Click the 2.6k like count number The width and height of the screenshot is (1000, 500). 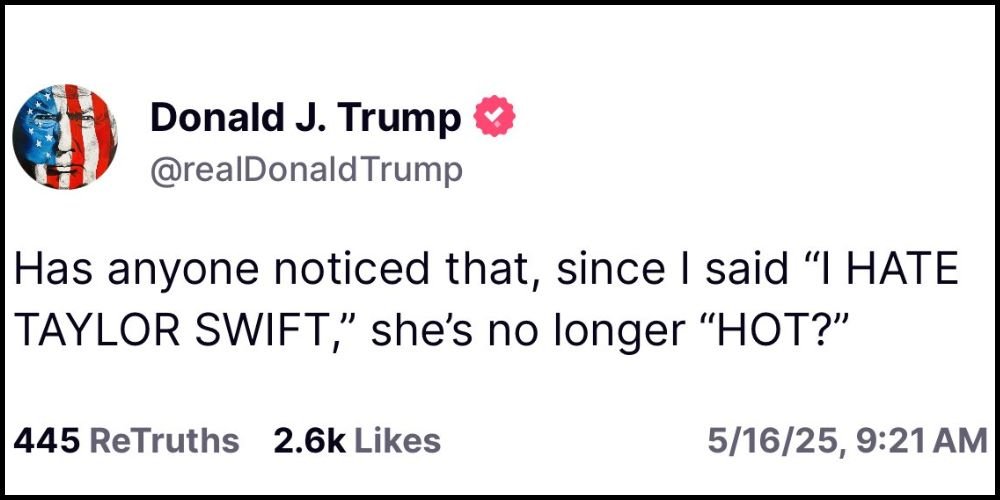[x=309, y=440]
